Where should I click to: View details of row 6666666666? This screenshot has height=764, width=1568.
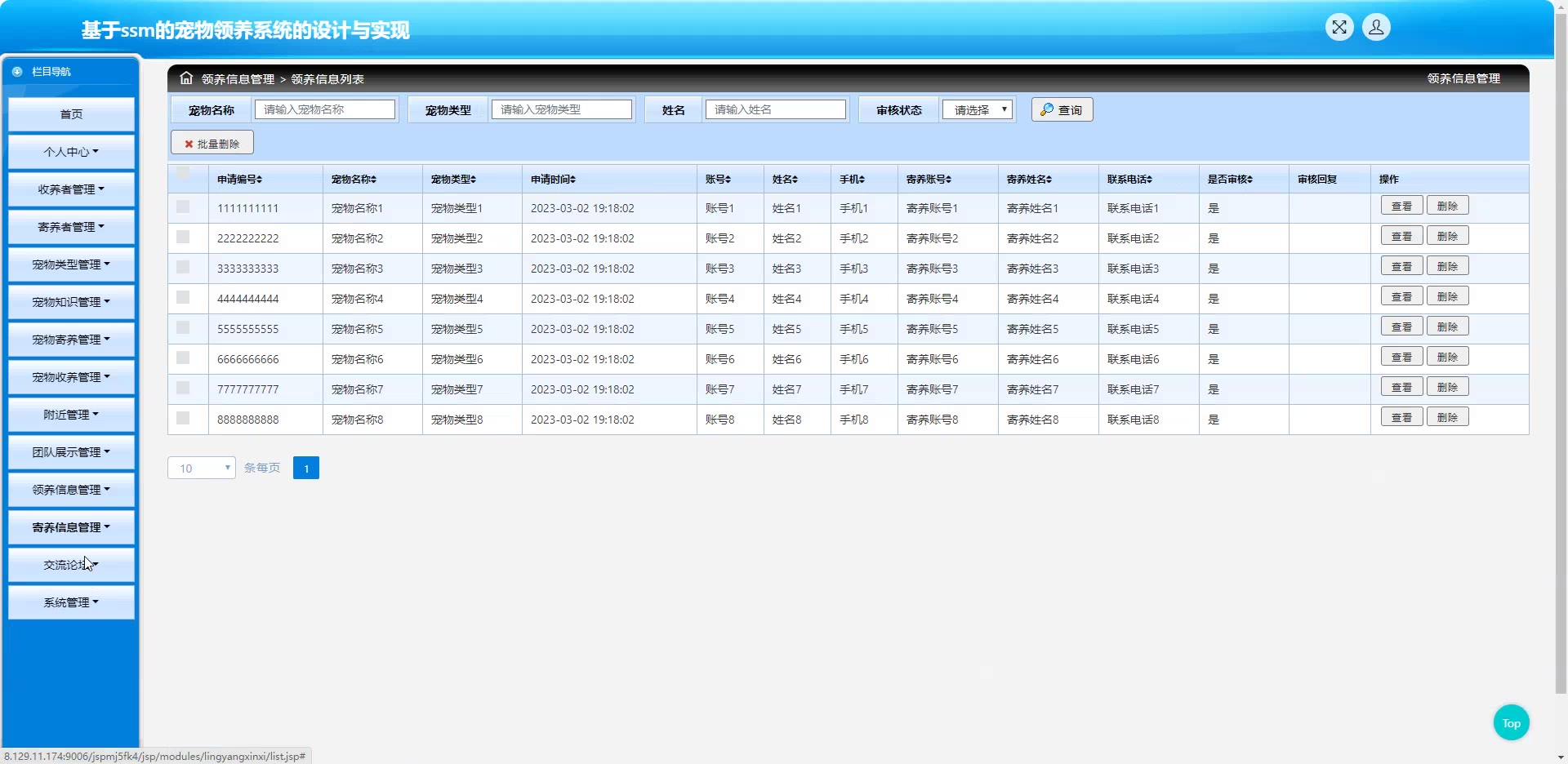click(1401, 357)
